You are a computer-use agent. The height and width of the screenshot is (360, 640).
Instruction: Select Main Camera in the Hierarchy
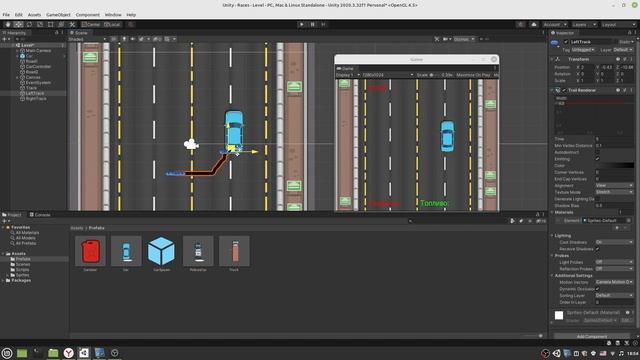[x=38, y=51]
